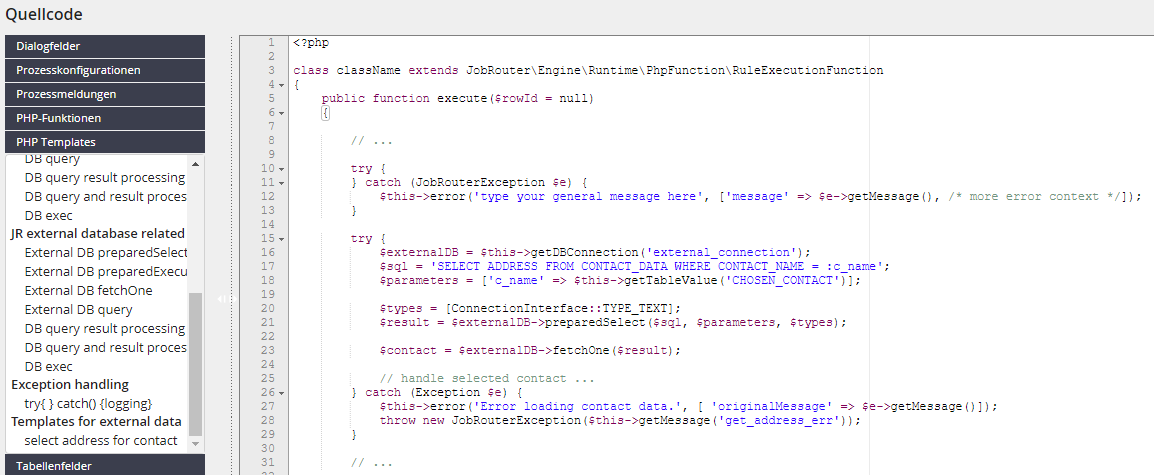The image size is (1154, 475).
Task: Fold the catch Exception block at line 26
Action: (283, 393)
